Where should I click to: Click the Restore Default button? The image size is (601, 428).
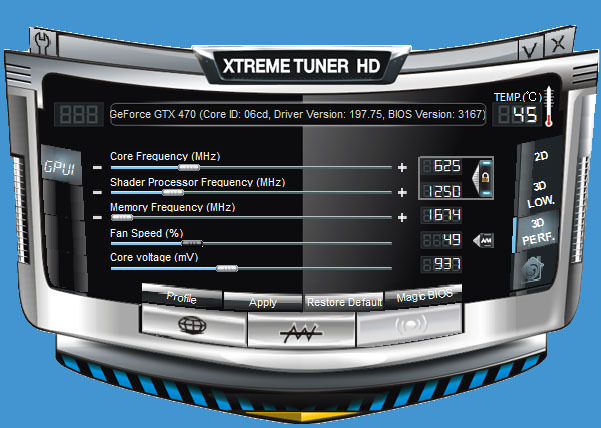(x=344, y=302)
